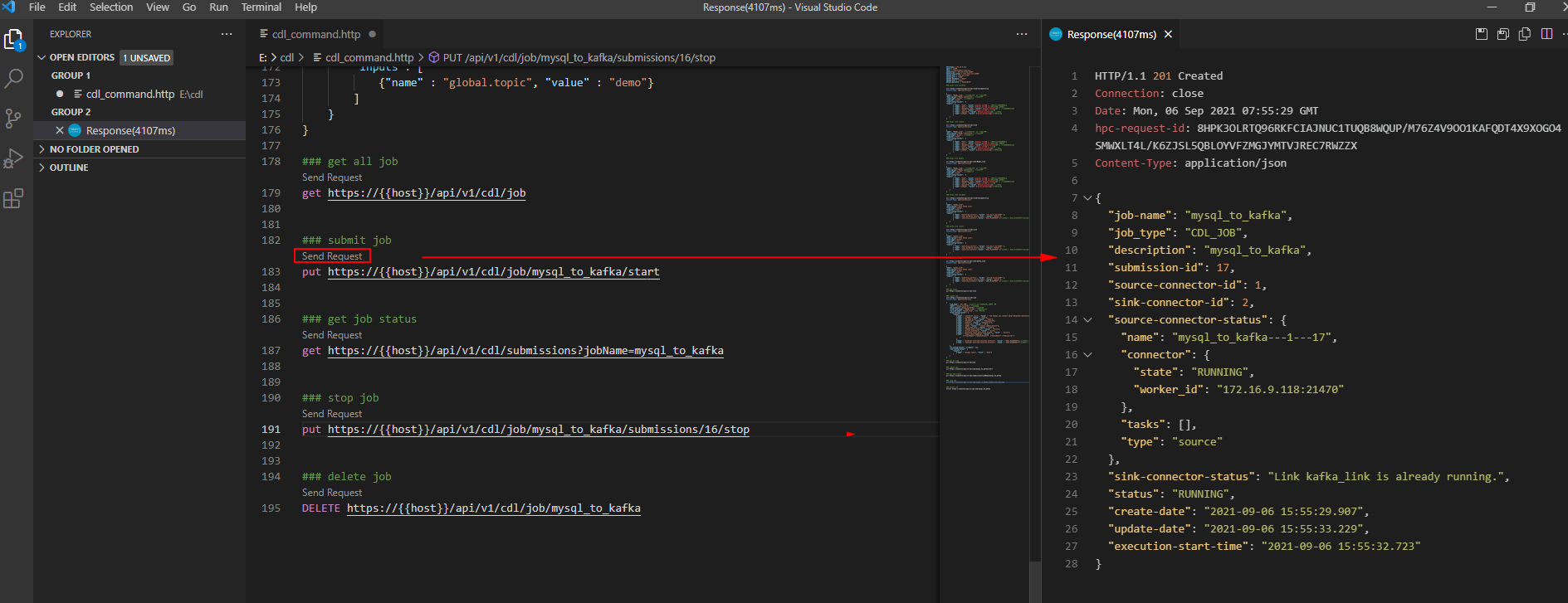Collapse the Open Editors section
This screenshot has height=603, width=1568.
coord(42,57)
